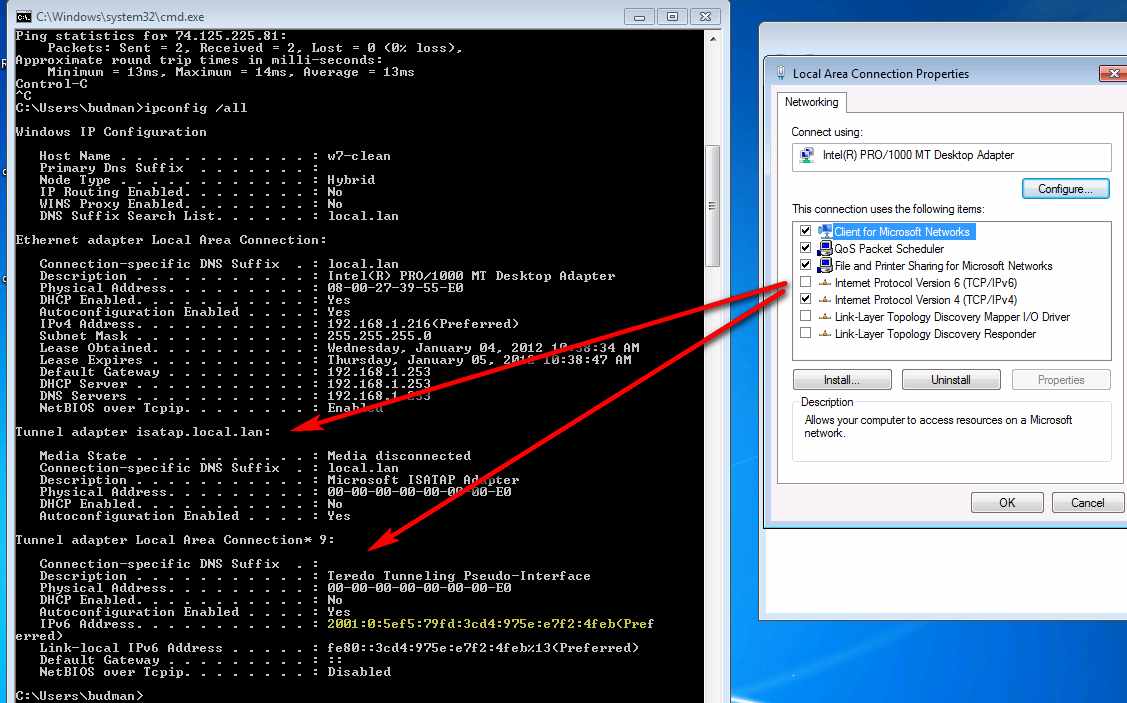Confirm the dialog with OK
Image resolution: width=1127 pixels, height=703 pixels.
(x=1007, y=502)
